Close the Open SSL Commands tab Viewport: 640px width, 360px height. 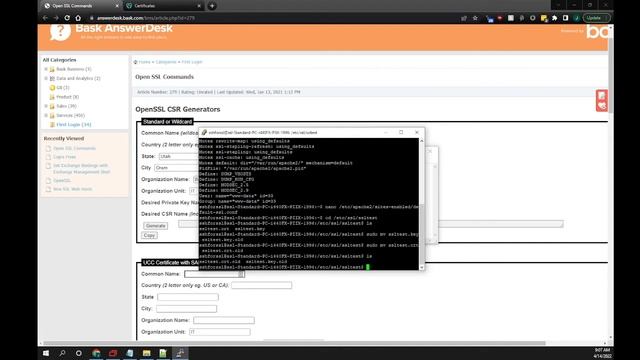[117, 6]
